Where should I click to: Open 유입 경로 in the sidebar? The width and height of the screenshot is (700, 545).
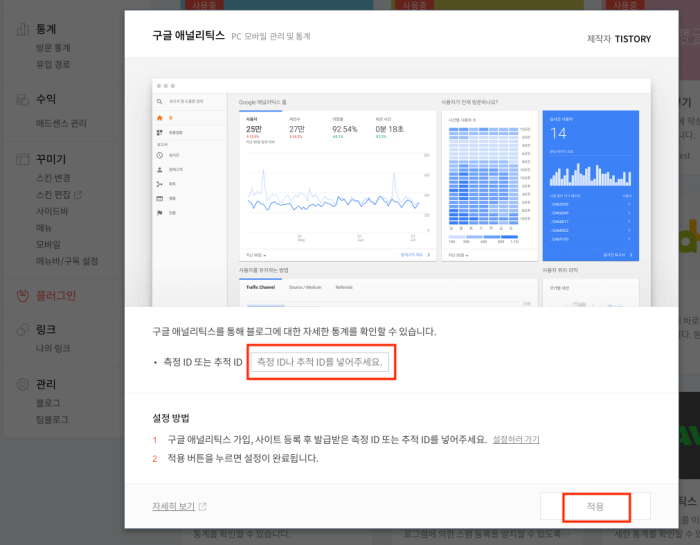pyautogui.click(x=53, y=64)
